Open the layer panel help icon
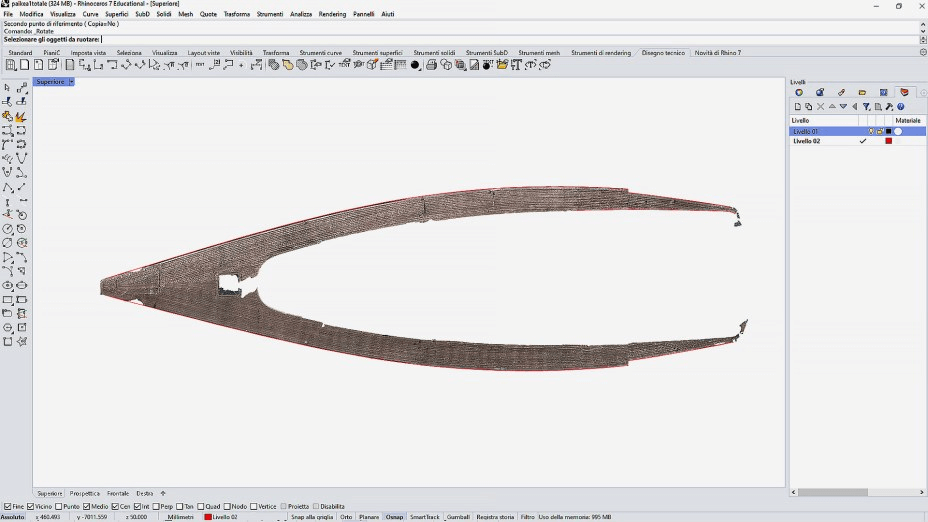The image size is (928, 522). coord(900,106)
